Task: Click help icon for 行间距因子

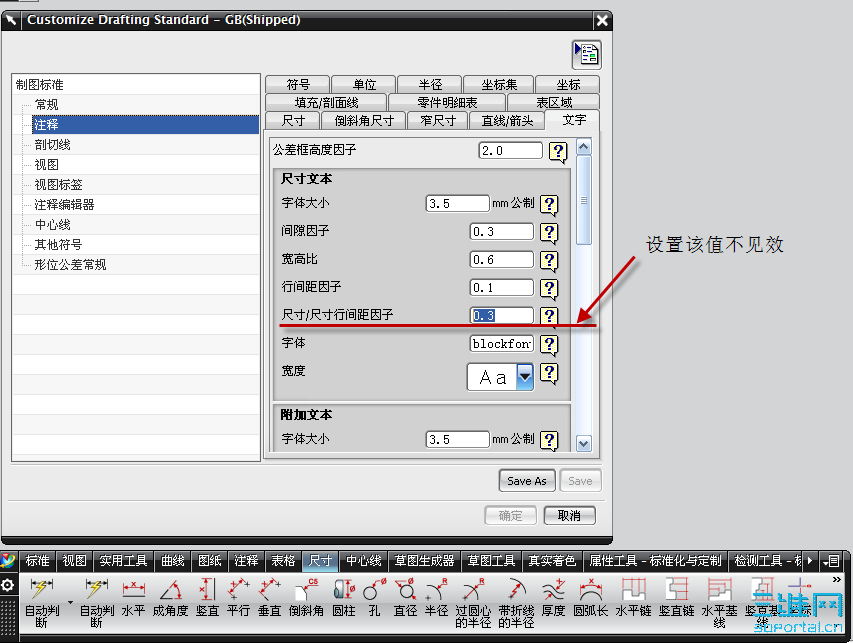Action: click(549, 288)
